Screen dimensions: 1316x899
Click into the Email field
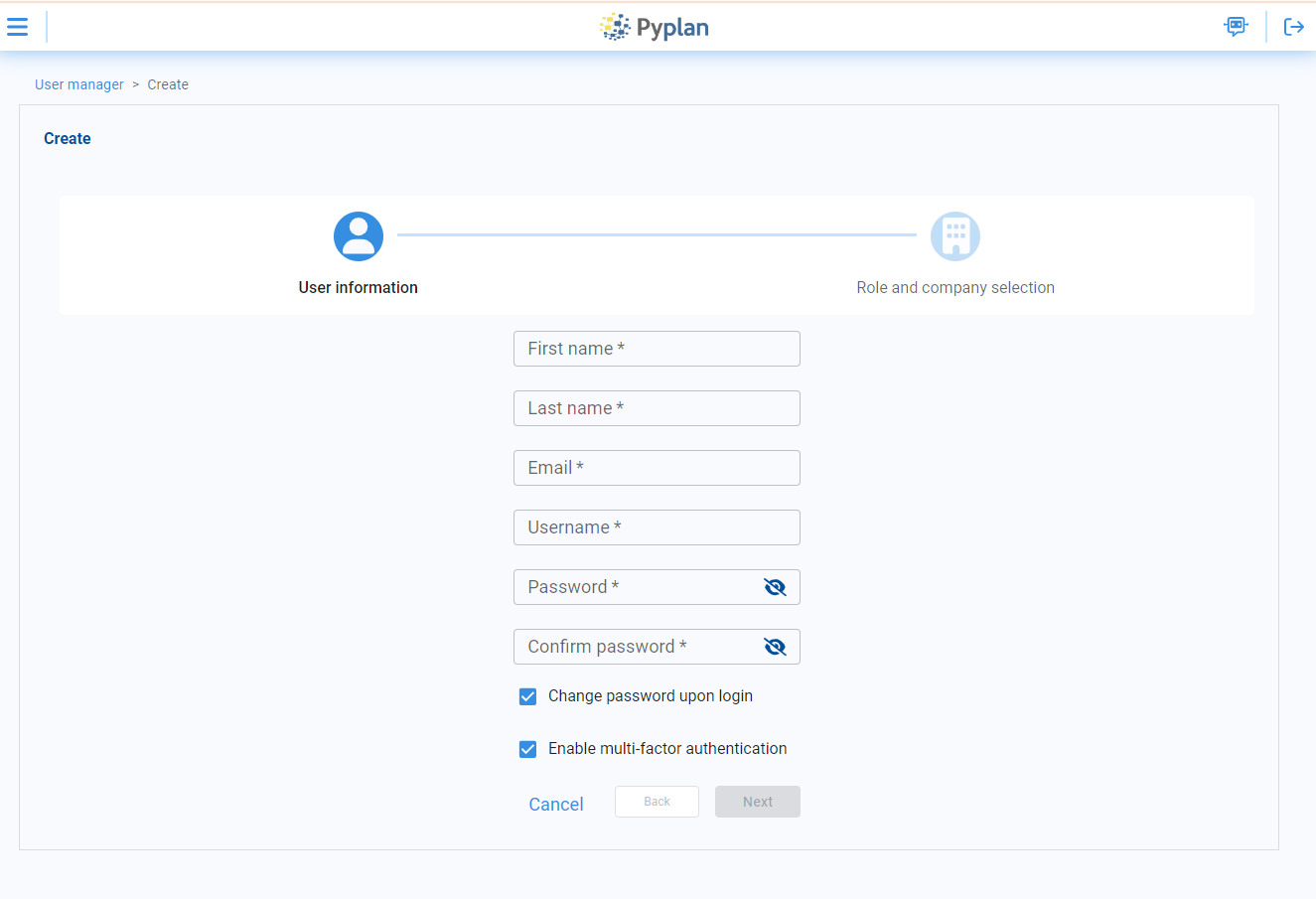pos(657,468)
